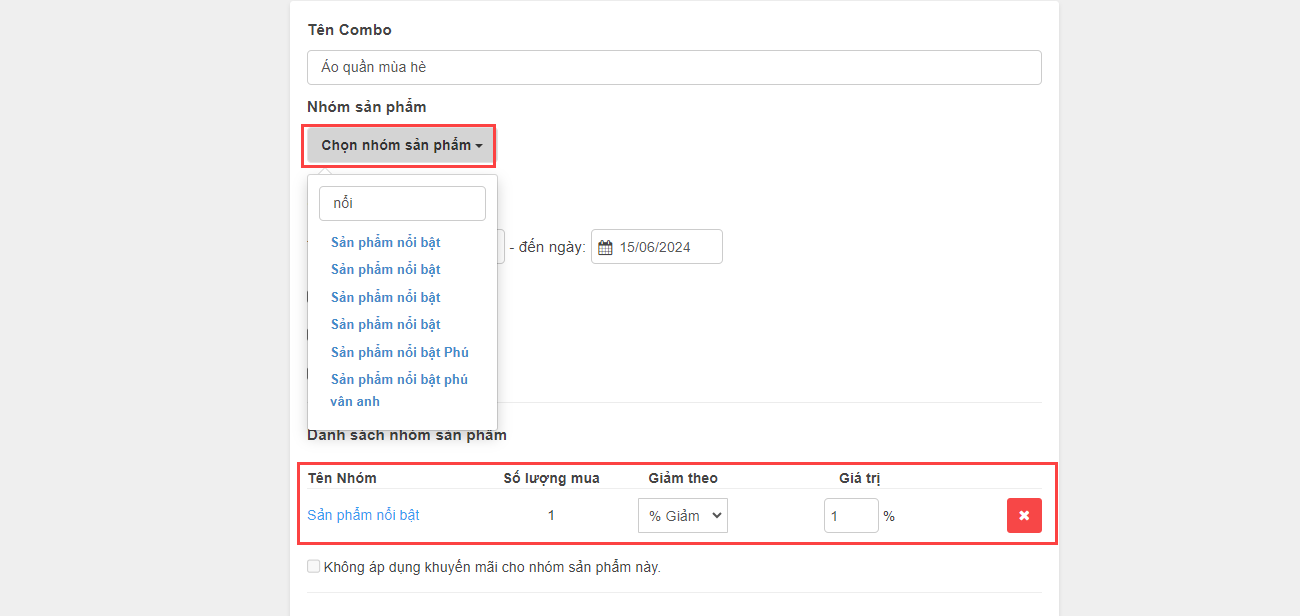Click the Danh sách nhóm sản phẩm heading

(x=406, y=435)
